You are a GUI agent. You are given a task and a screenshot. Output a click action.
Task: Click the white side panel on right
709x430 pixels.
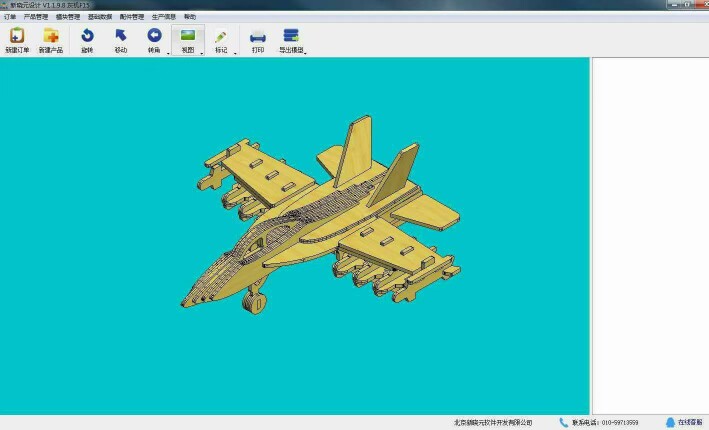(650, 236)
